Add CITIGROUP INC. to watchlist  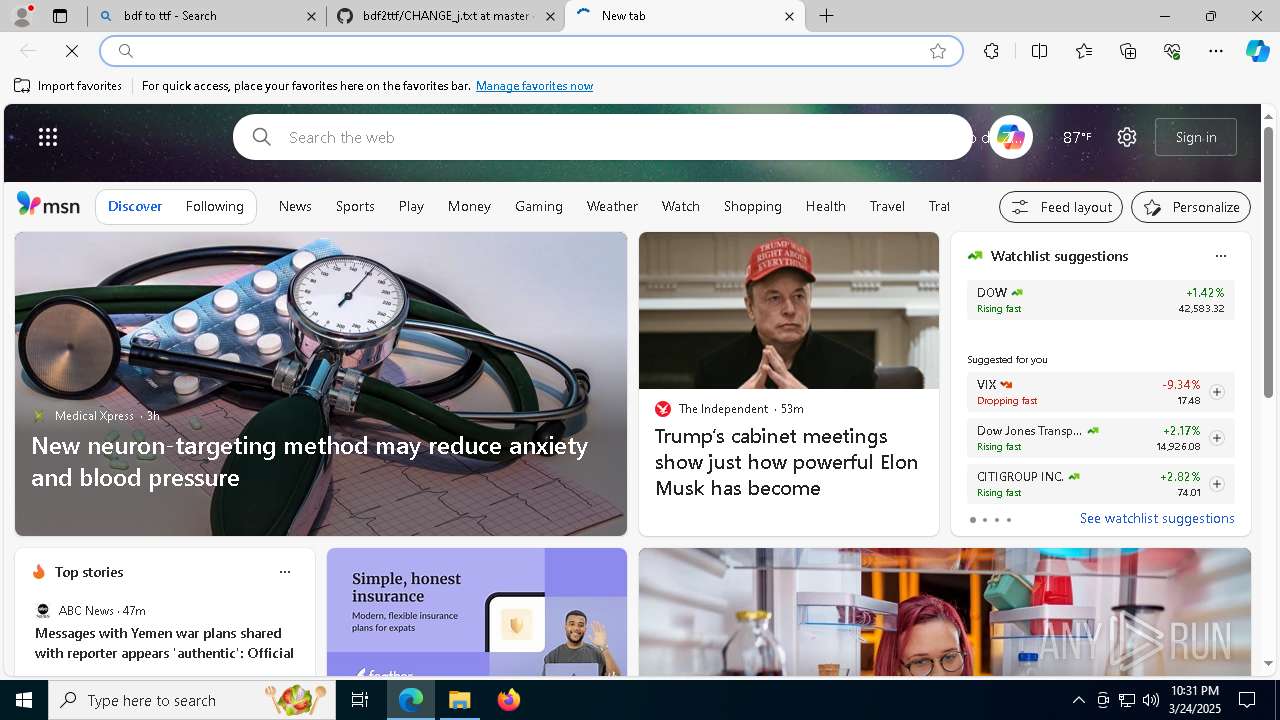[x=1216, y=484]
